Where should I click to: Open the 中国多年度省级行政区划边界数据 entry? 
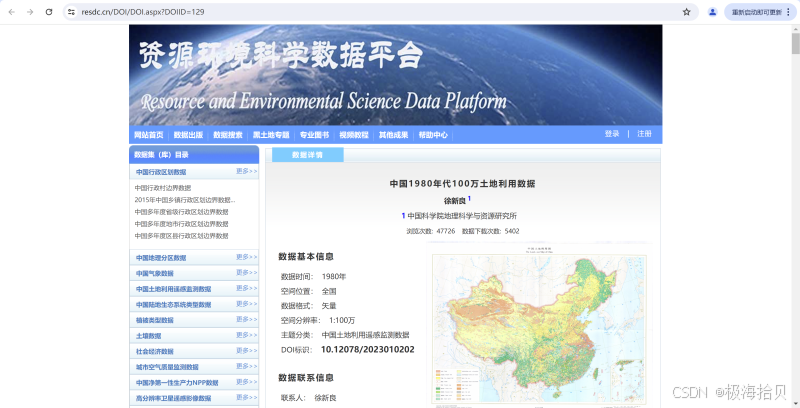pos(181,212)
